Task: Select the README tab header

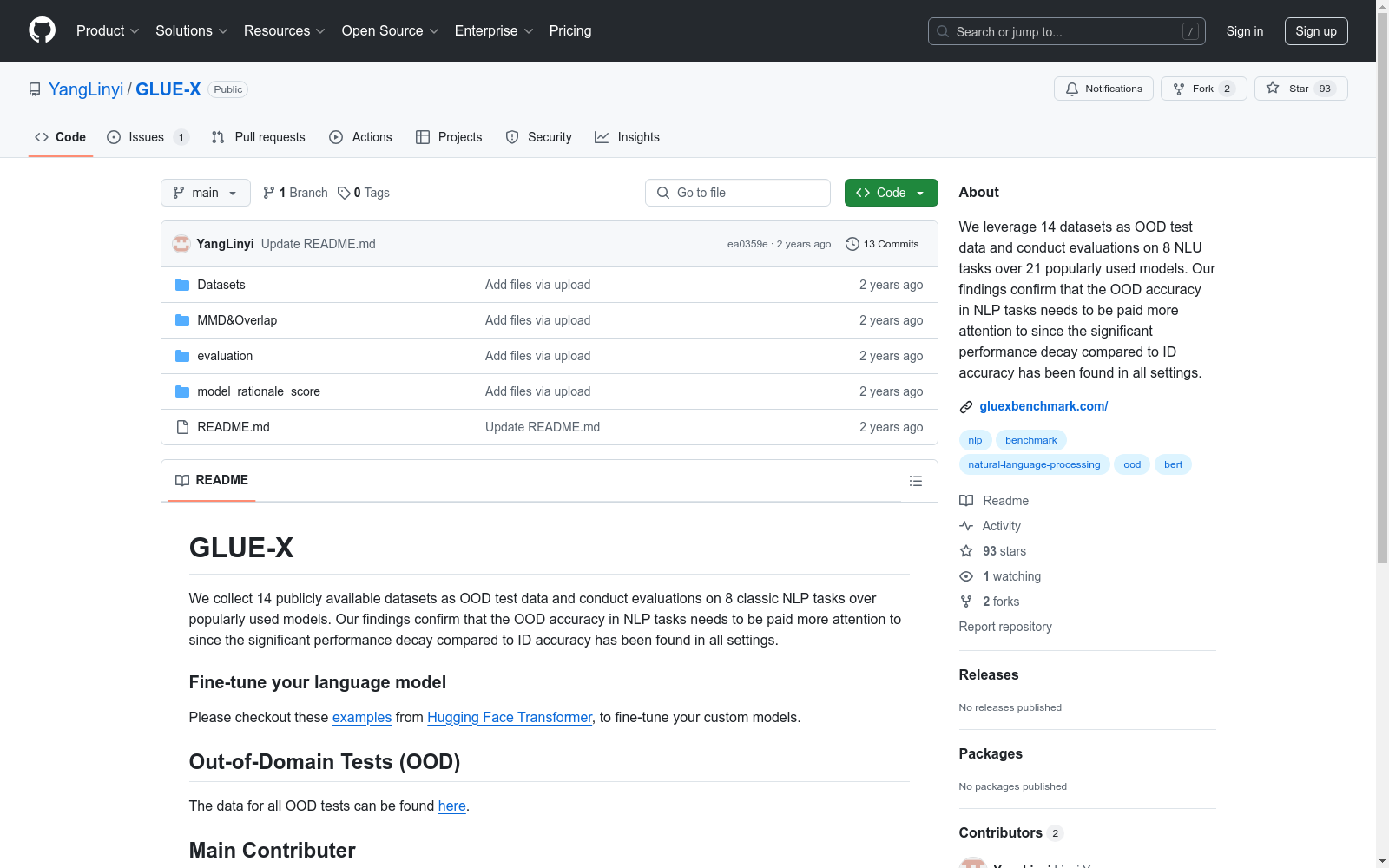Action: click(x=212, y=480)
